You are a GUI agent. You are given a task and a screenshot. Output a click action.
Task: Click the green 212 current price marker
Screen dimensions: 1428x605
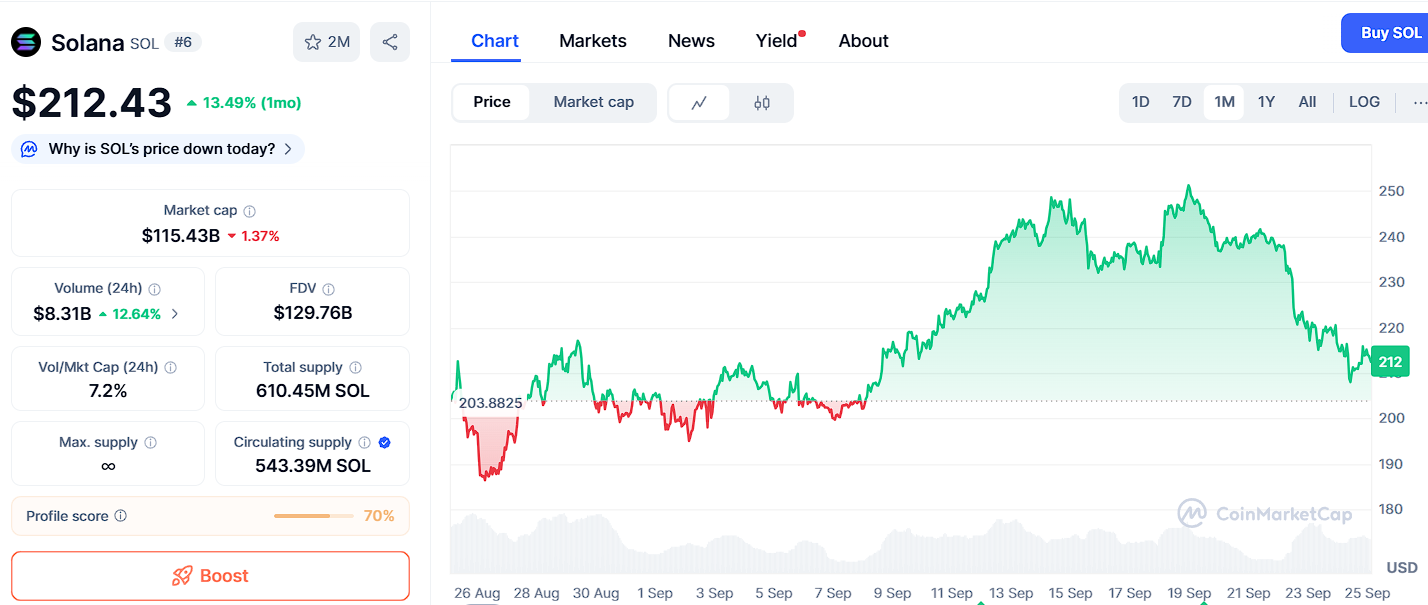pyautogui.click(x=1389, y=362)
